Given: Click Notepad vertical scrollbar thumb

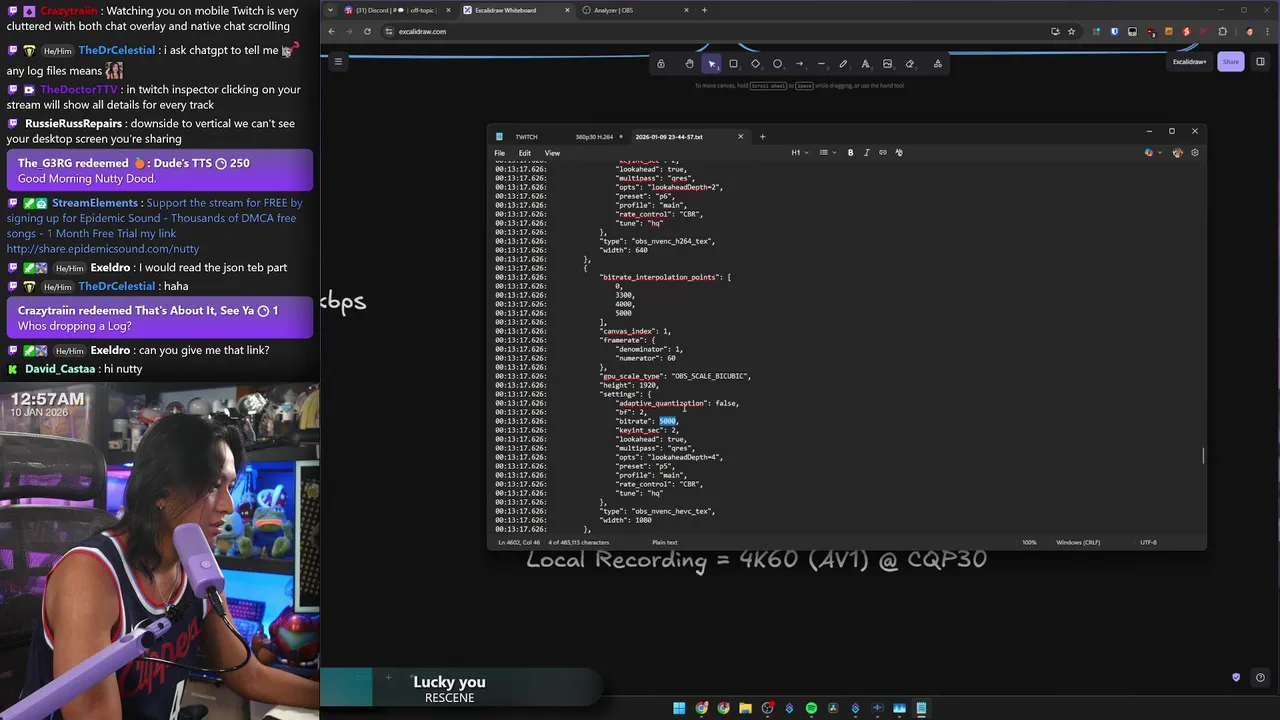Looking at the screenshot, I should point(1203,456).
